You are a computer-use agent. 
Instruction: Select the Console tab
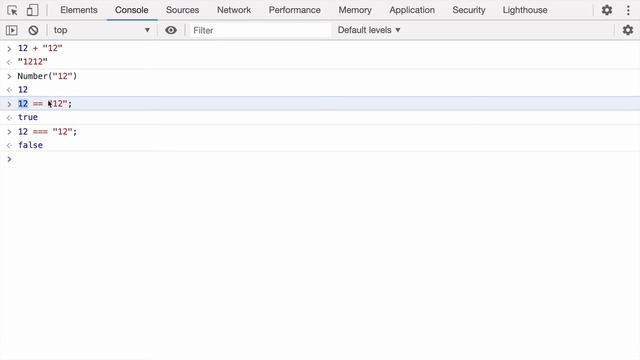(131, 10)
